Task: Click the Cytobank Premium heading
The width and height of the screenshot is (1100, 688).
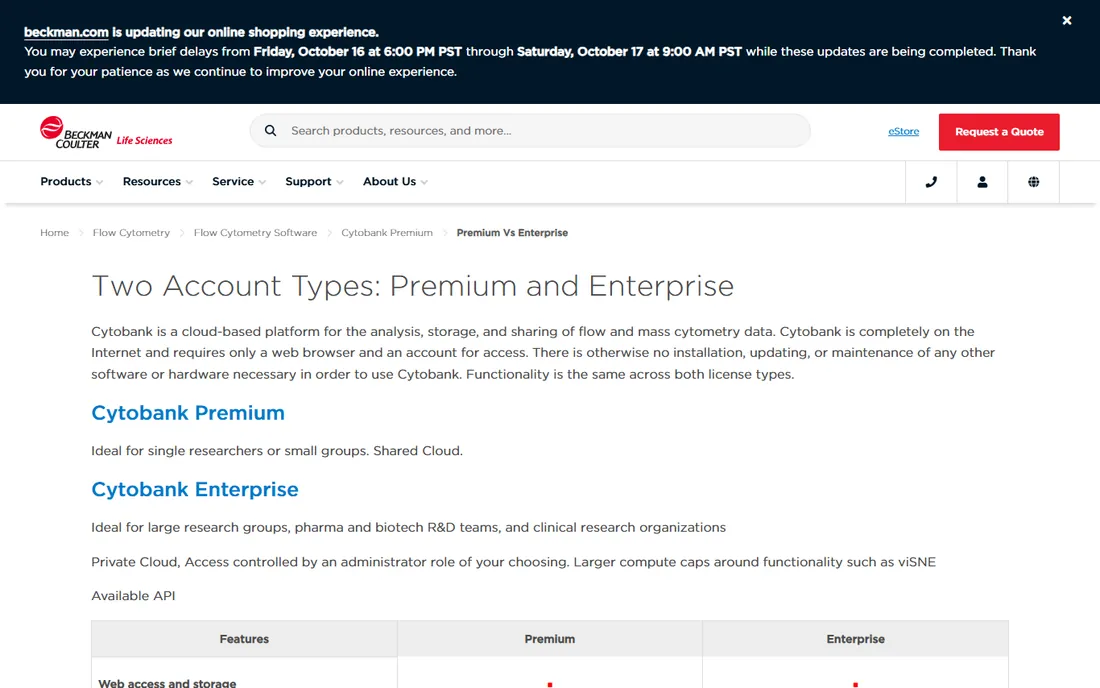Action: coord(188,413)
